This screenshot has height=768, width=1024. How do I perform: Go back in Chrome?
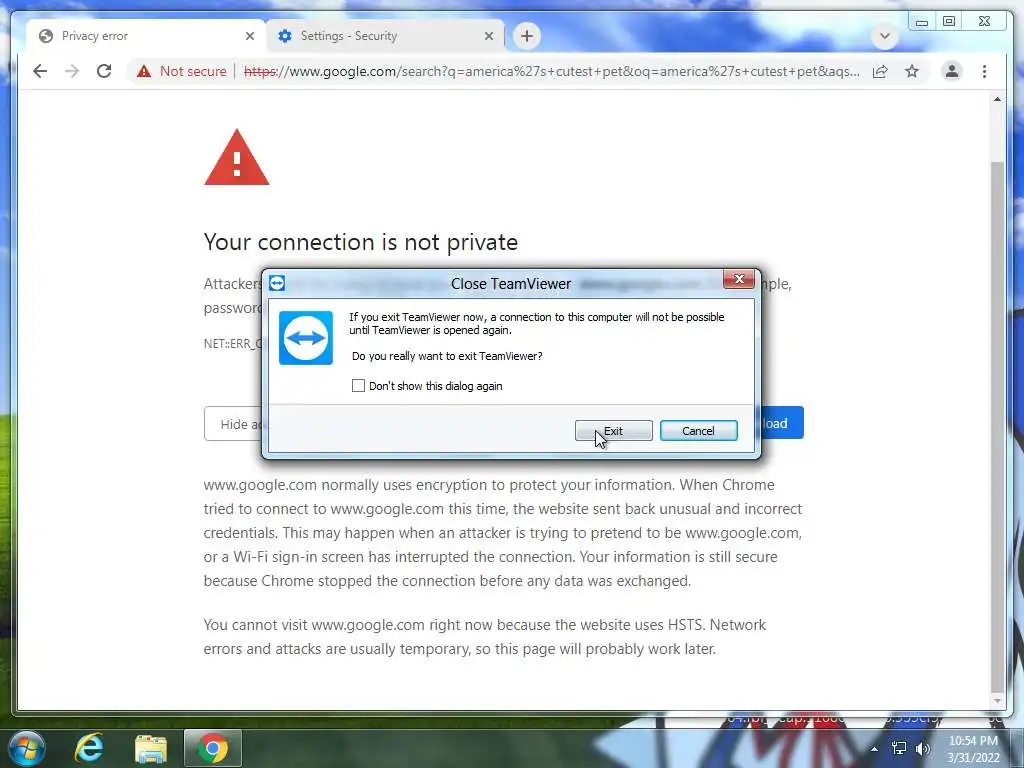(40, 71)
